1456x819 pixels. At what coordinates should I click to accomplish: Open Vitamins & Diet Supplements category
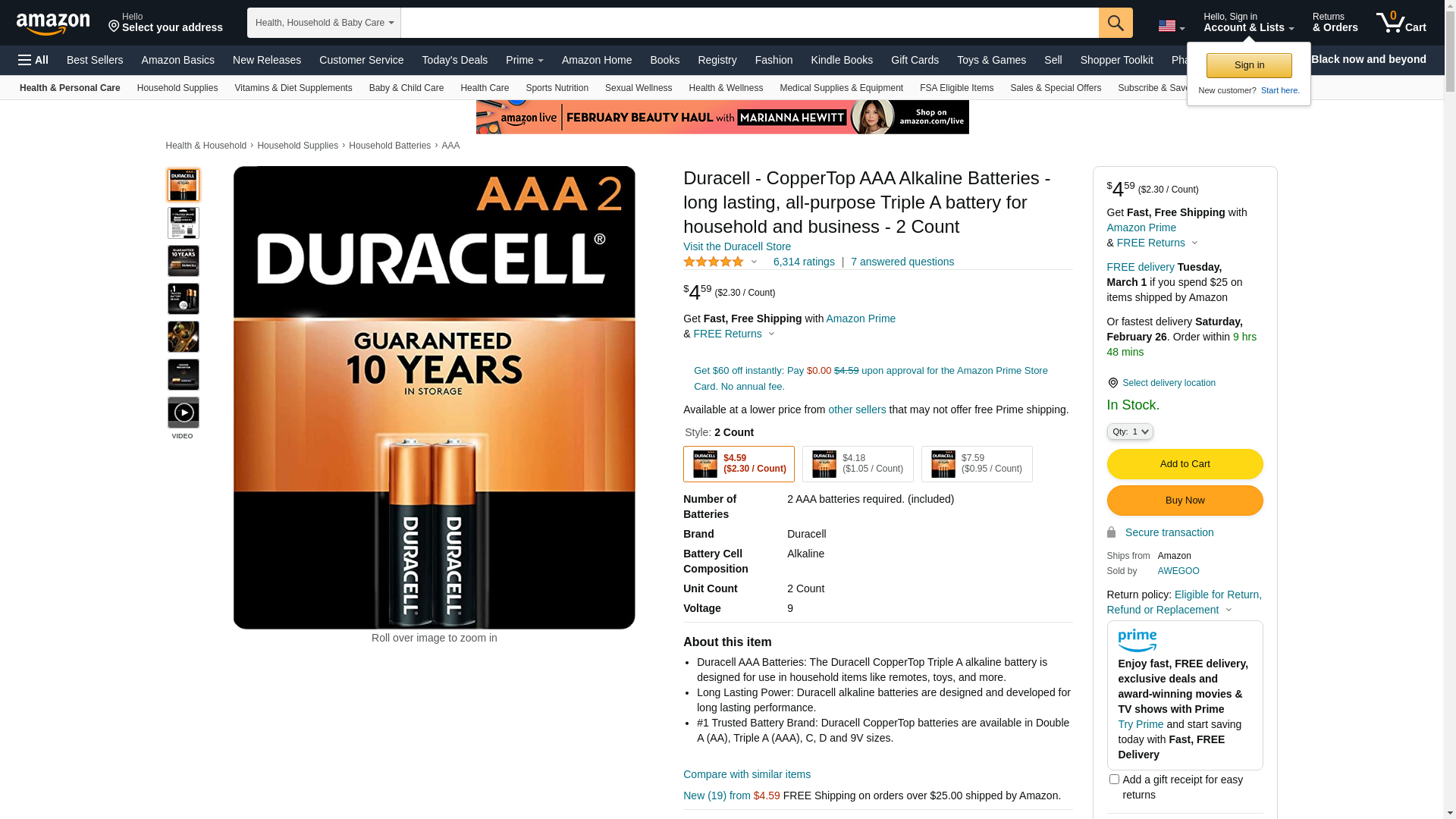[x=293, y=88]
